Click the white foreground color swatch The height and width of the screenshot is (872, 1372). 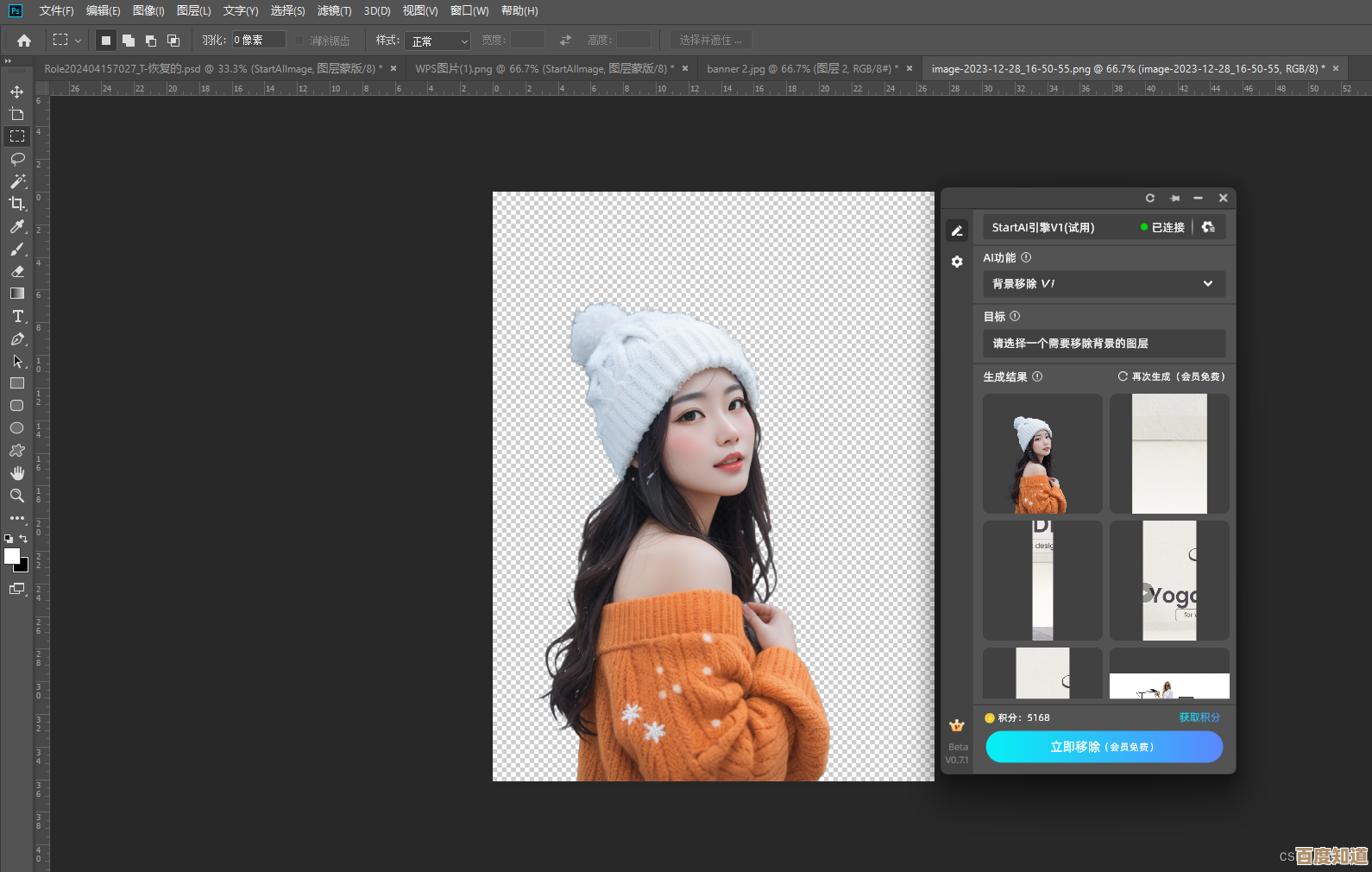(x=11, y=556)
